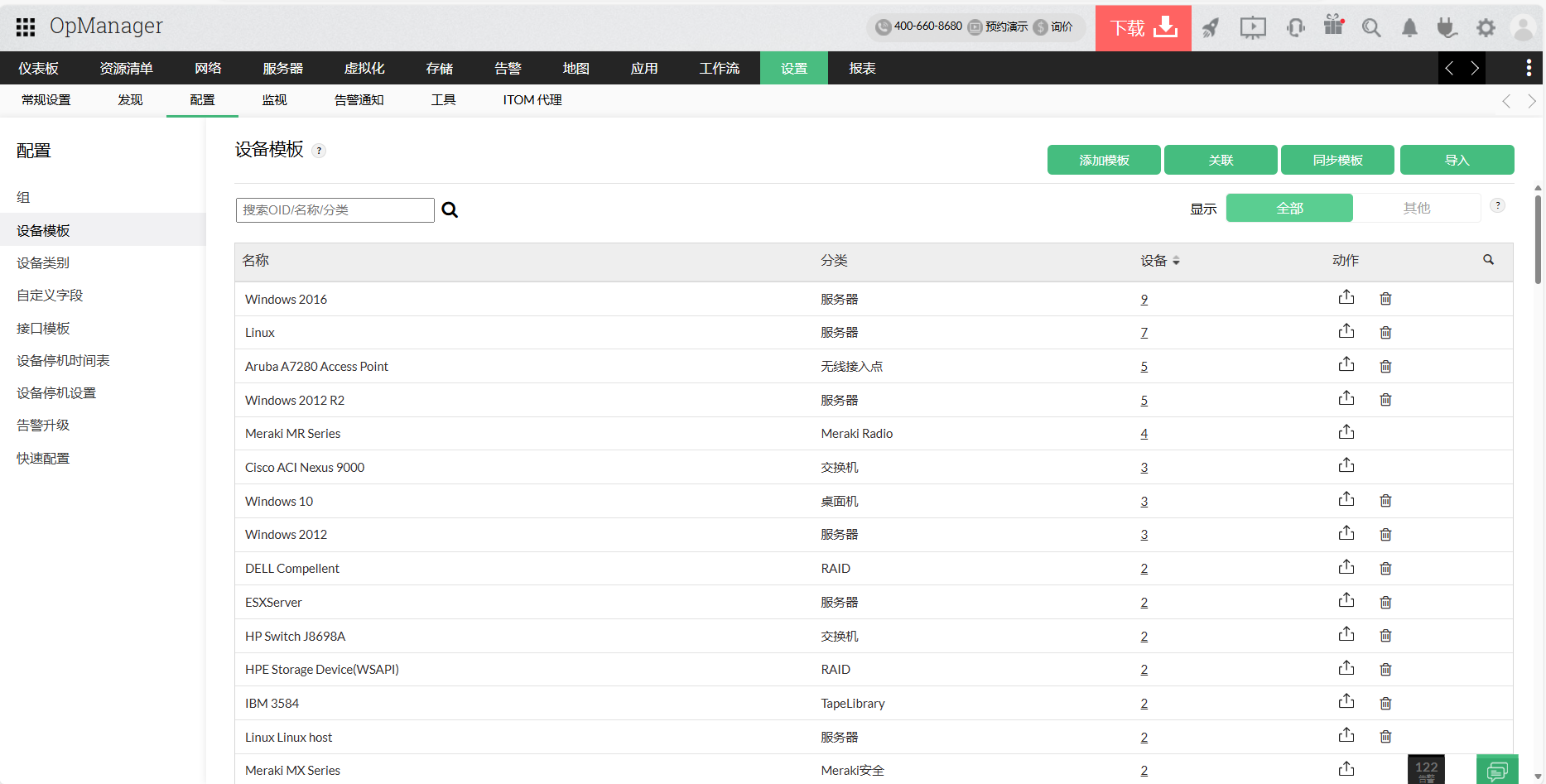
Task: Open device count 9 for Windows 2016
Action: [x=1144, y=300]
